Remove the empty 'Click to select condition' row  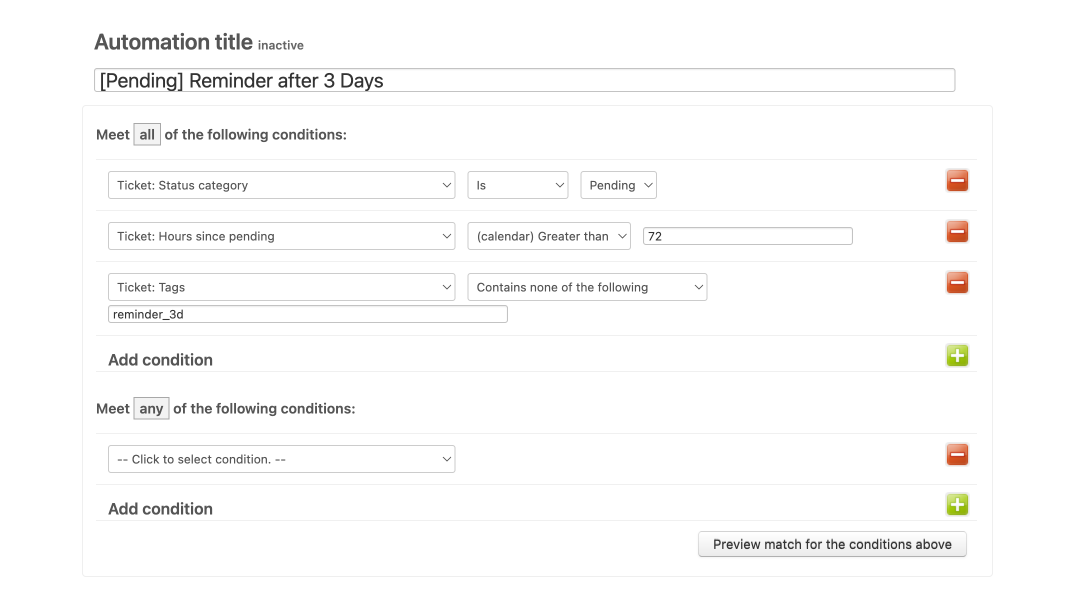[x=957, y=455]
